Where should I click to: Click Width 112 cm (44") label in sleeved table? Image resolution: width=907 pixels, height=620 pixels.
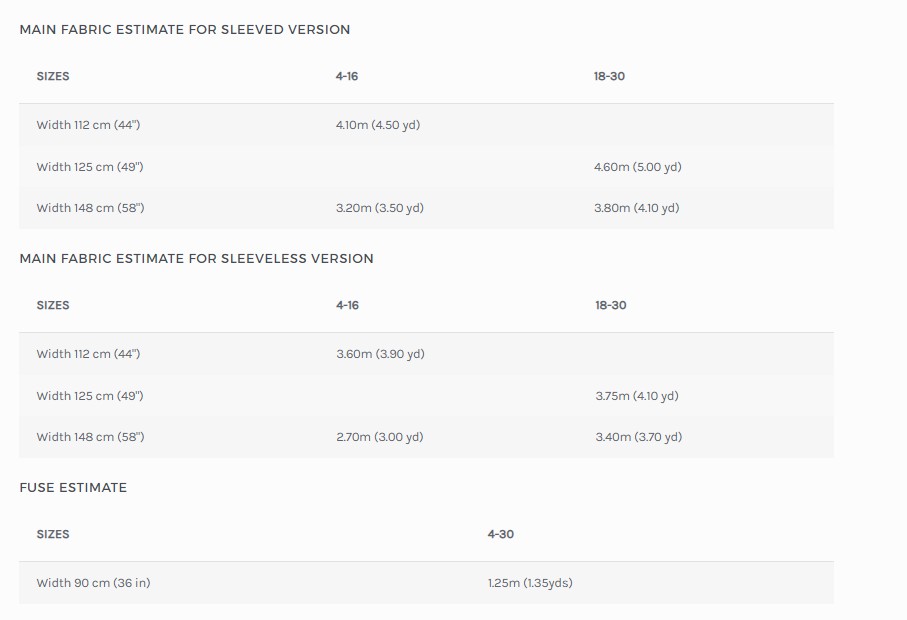click(x=88, y=125)
